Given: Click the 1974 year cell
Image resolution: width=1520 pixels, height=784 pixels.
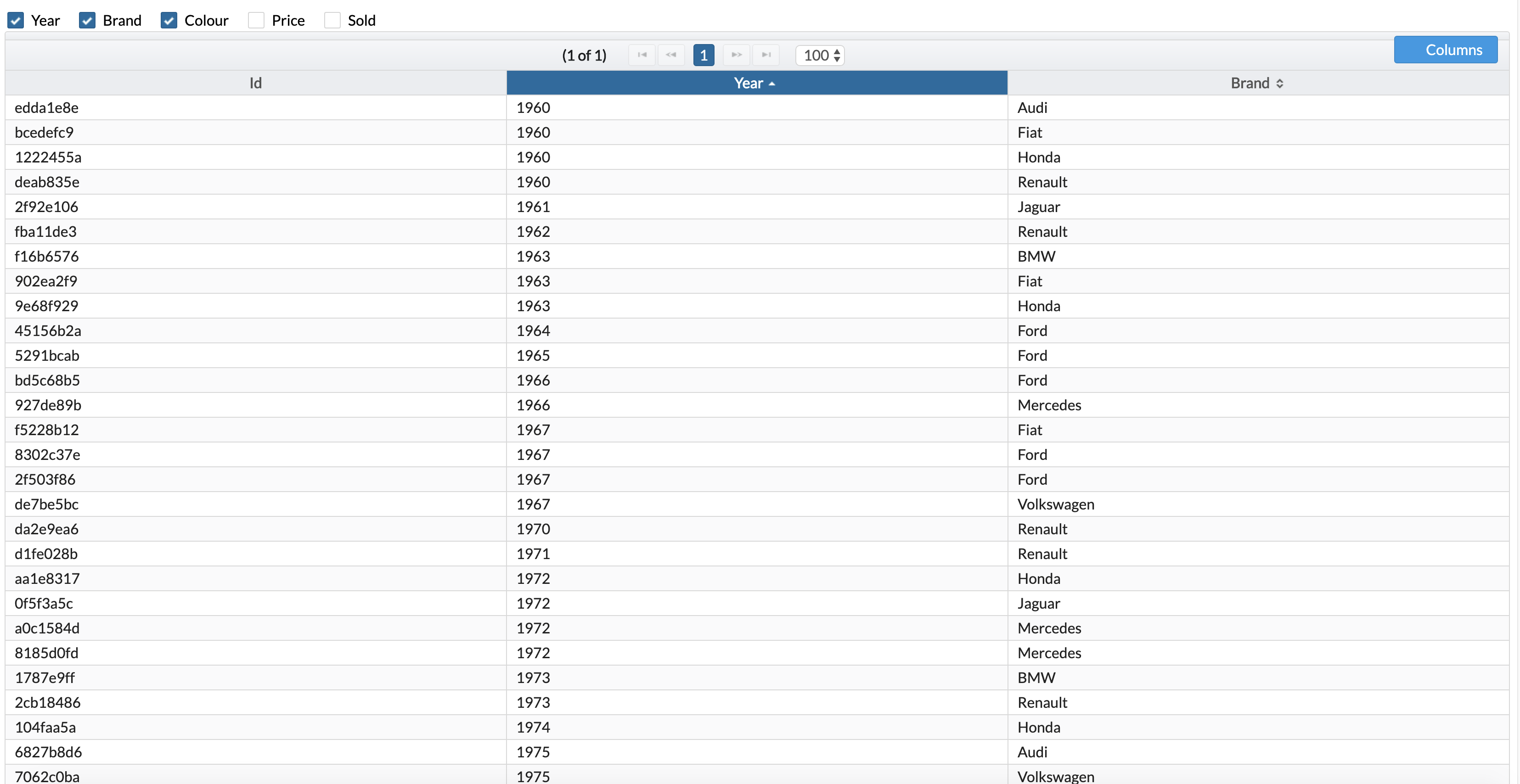Looking at the screenshot, I should [757, 728].
